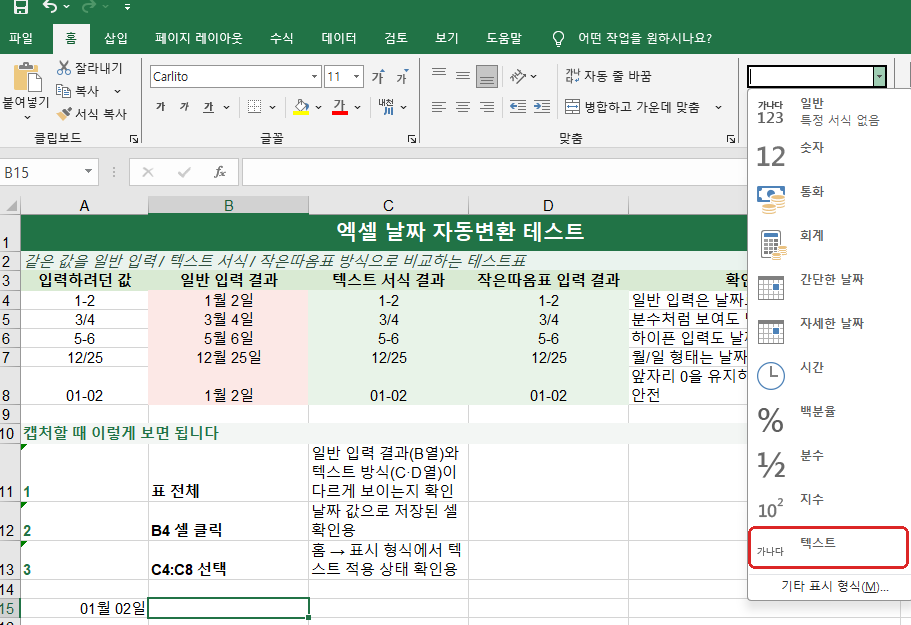Click the phonetic guide (내천) icon
Image resolution: width=911 pixels, height=625 pixels.
click(x=386, y=107)
